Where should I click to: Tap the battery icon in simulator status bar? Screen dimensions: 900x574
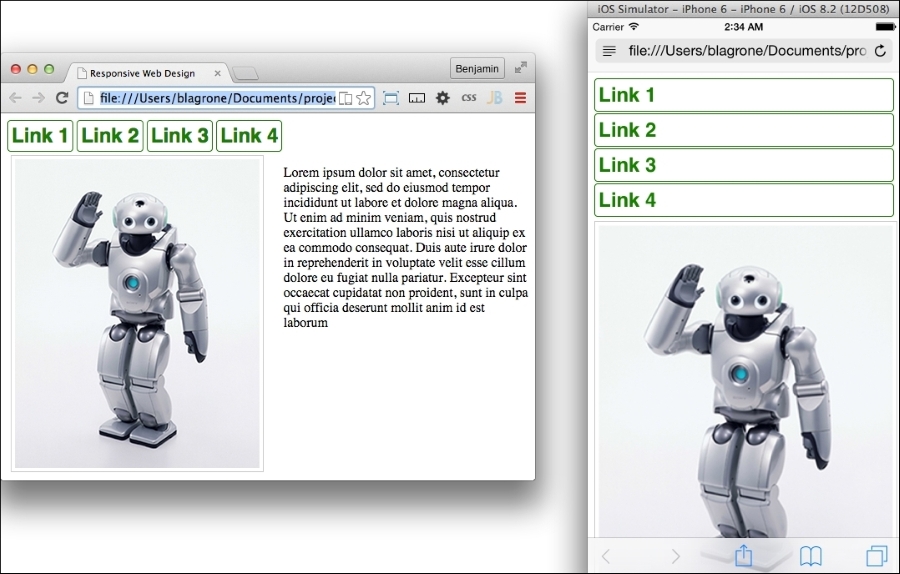[x=885, y=27]
